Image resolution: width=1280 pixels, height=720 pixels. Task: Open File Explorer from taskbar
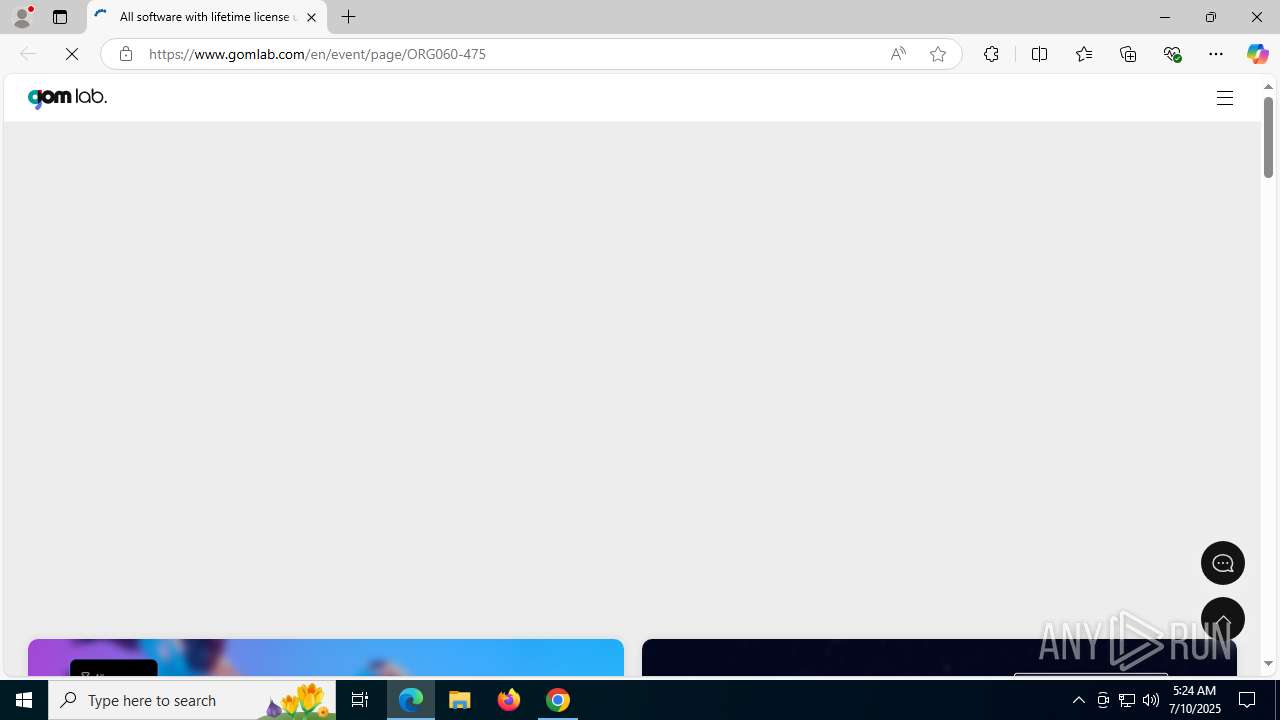(x=460, y=700)
